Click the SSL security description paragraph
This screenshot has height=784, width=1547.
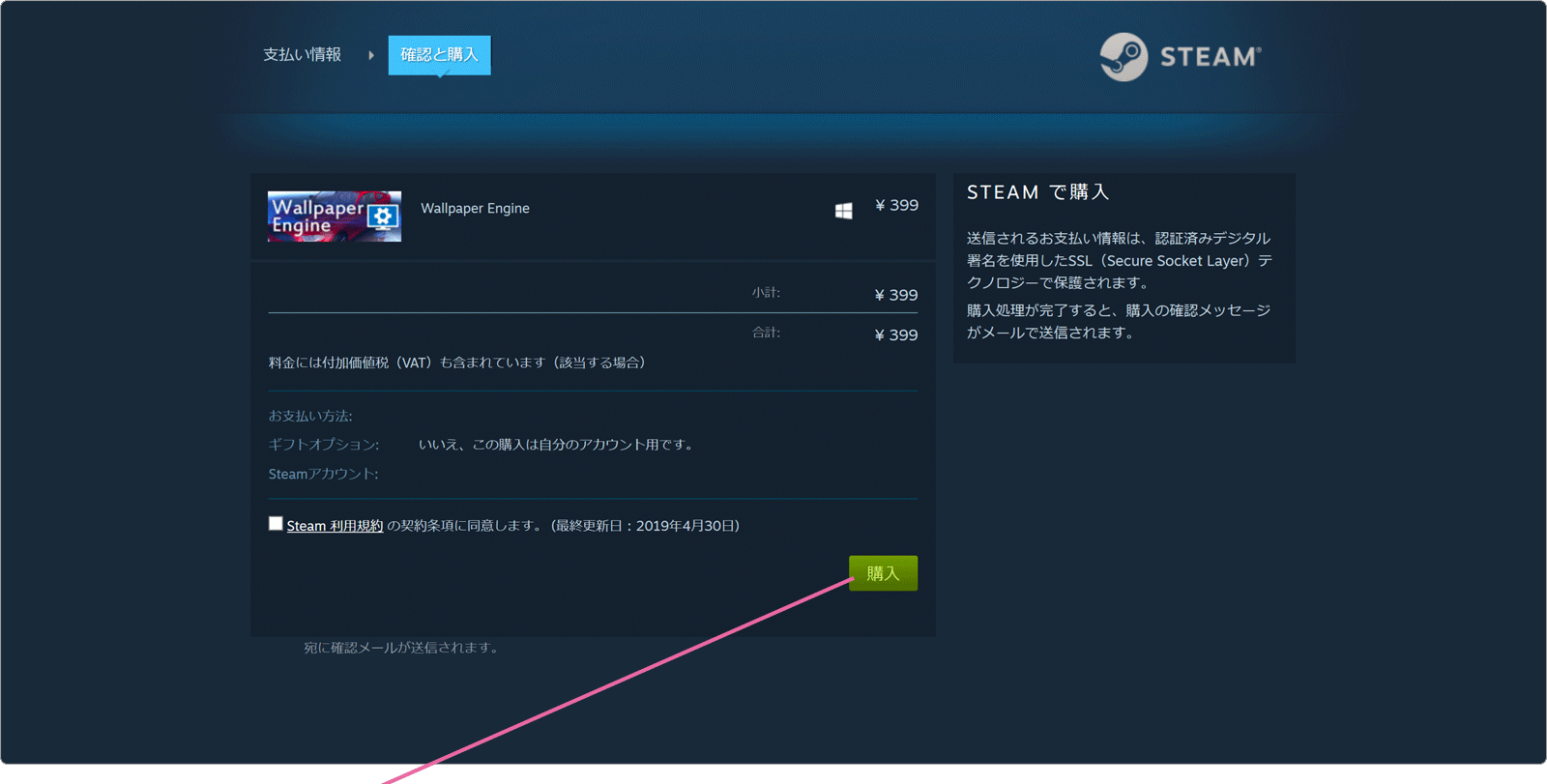click(1120, 260)
